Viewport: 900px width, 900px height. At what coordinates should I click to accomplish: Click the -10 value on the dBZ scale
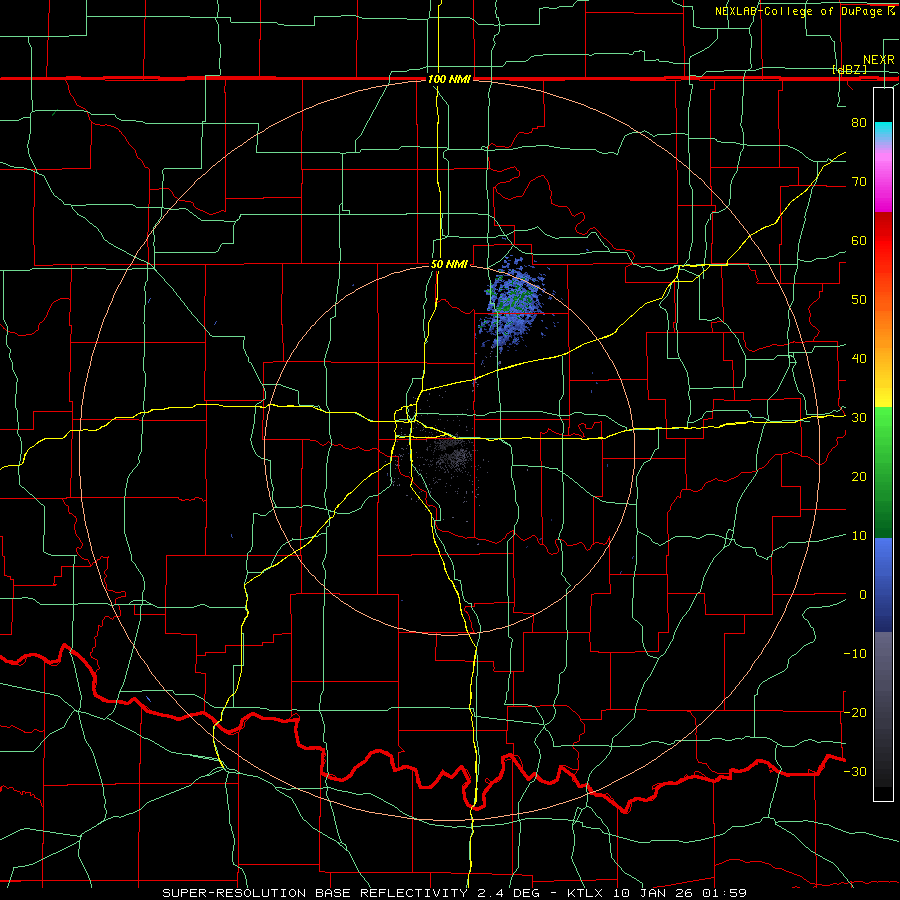tap(855, 654)
